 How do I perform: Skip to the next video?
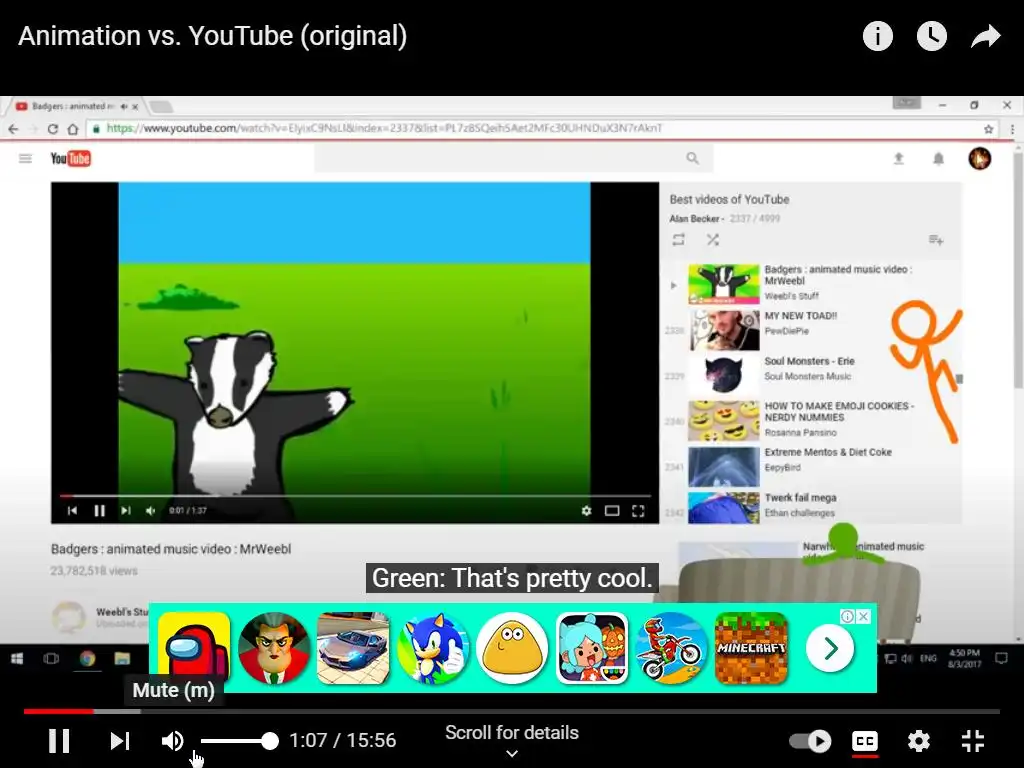[x=120, y=741]
